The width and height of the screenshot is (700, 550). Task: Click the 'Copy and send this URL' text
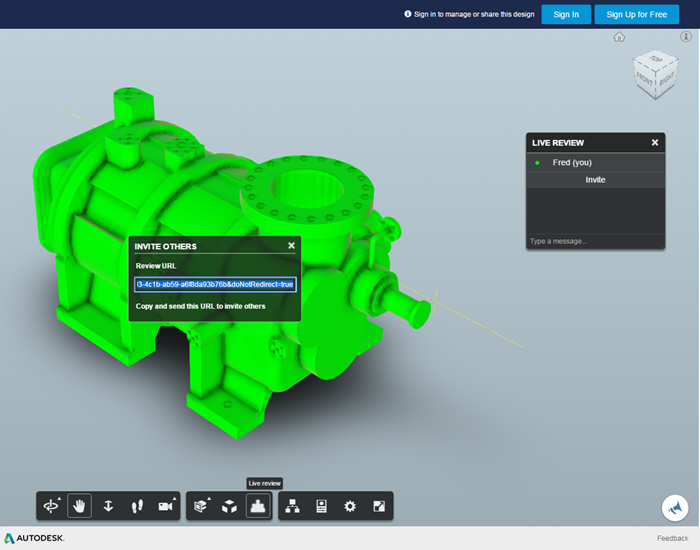200,306
